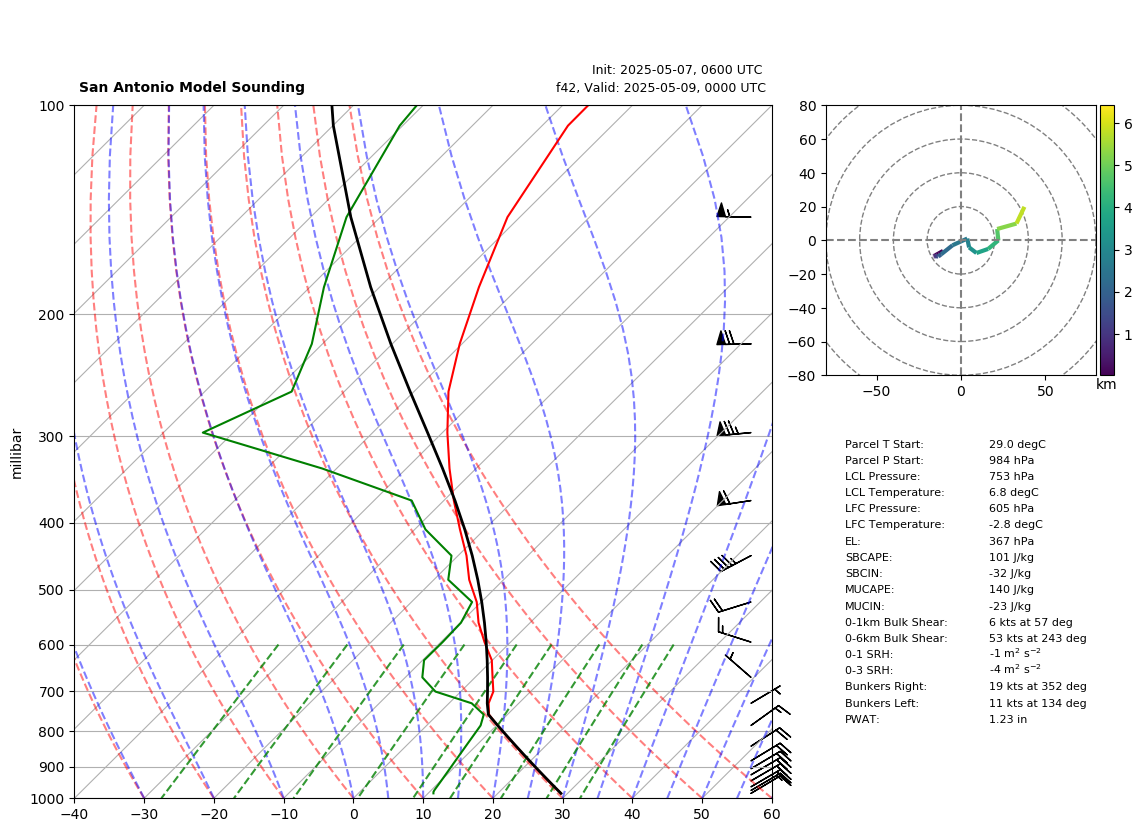Screen dimensions: 1142x832
Task: Click the hodograph −50 x-axis tick label
Action: click(876, 391)
